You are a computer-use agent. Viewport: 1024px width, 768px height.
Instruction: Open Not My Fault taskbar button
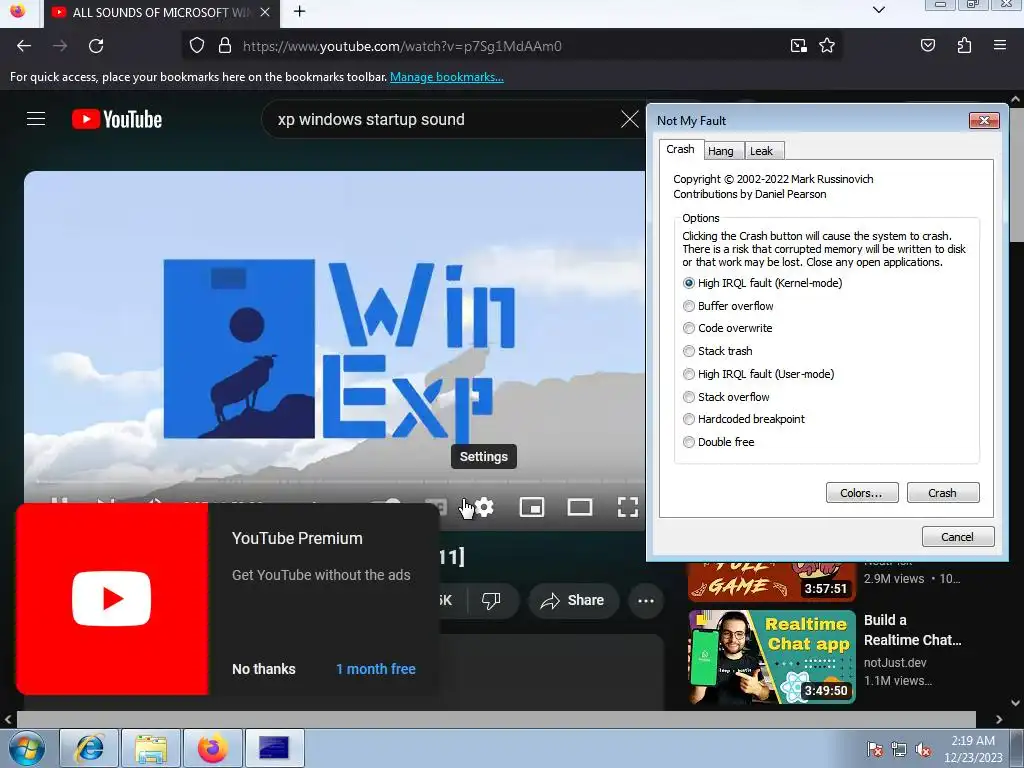pos(274,748)
